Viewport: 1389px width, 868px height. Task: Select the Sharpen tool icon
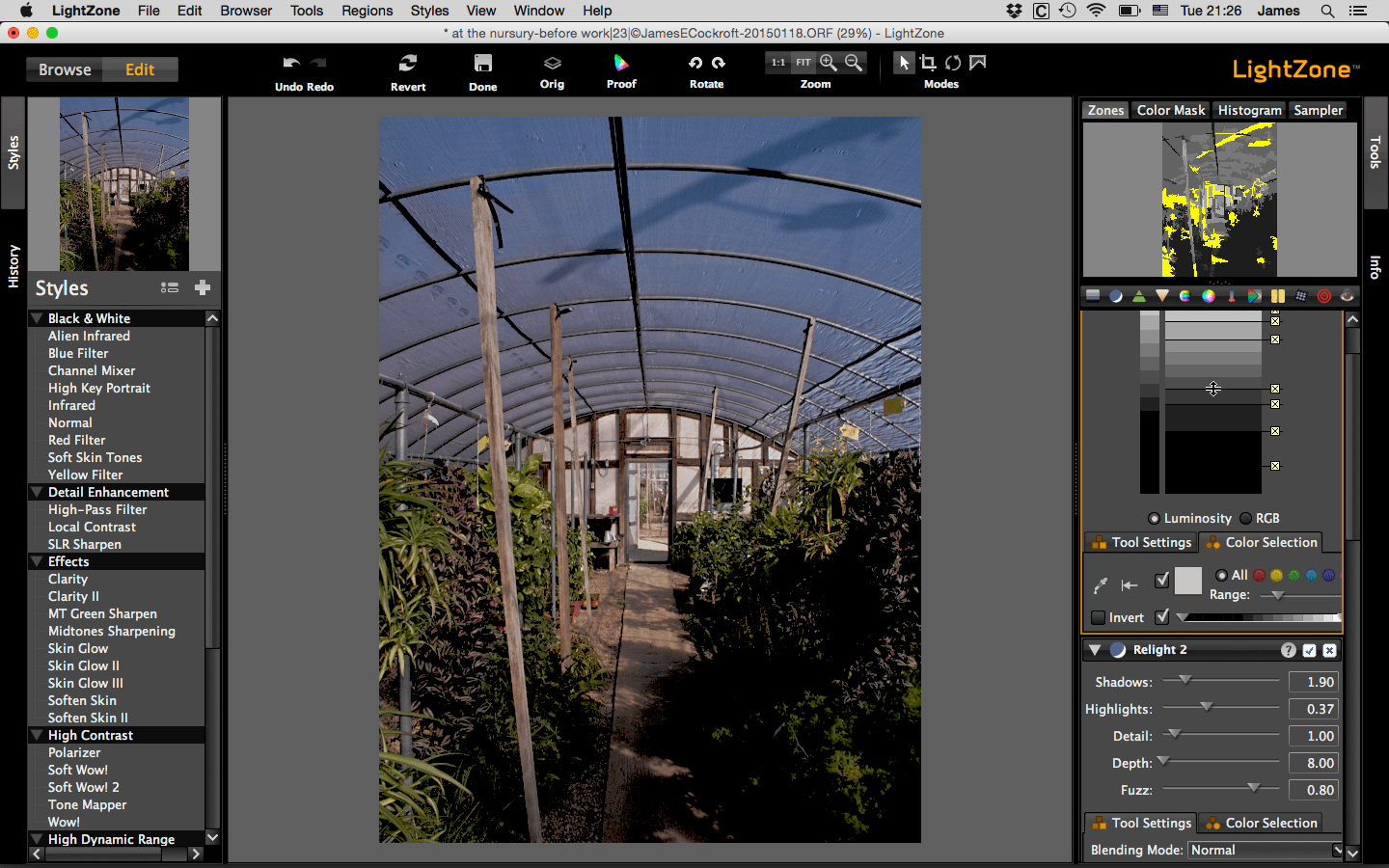(x=1138, y=296)
